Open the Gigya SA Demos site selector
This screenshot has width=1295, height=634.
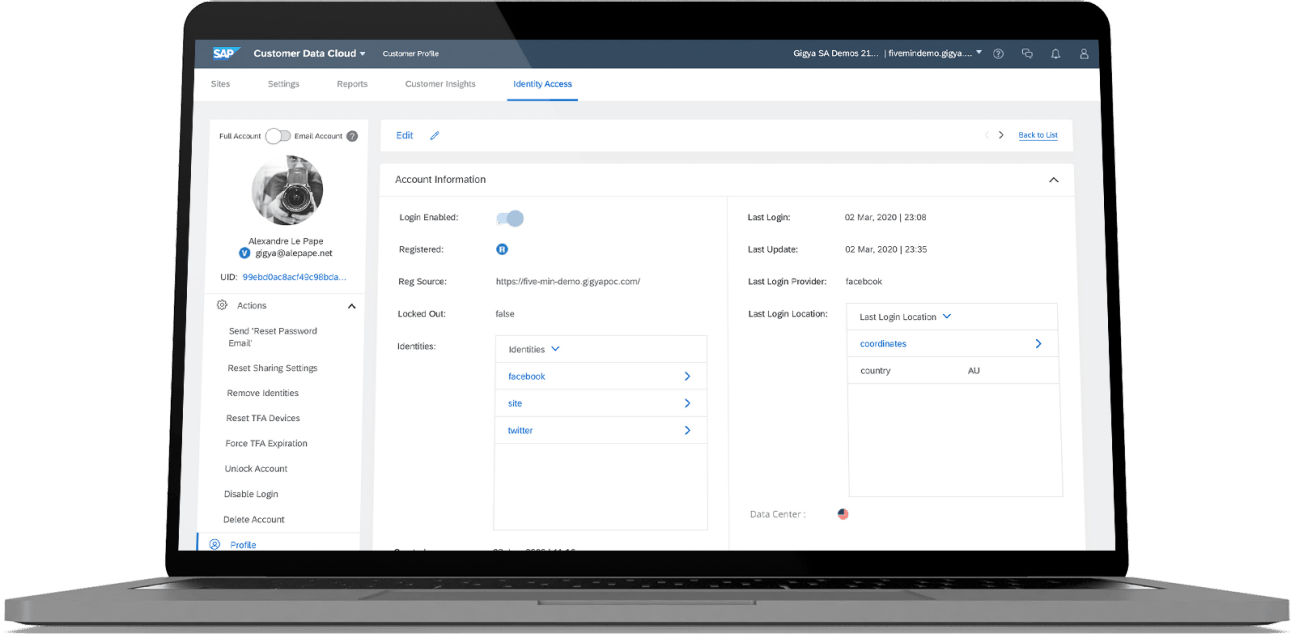[885, 54]
